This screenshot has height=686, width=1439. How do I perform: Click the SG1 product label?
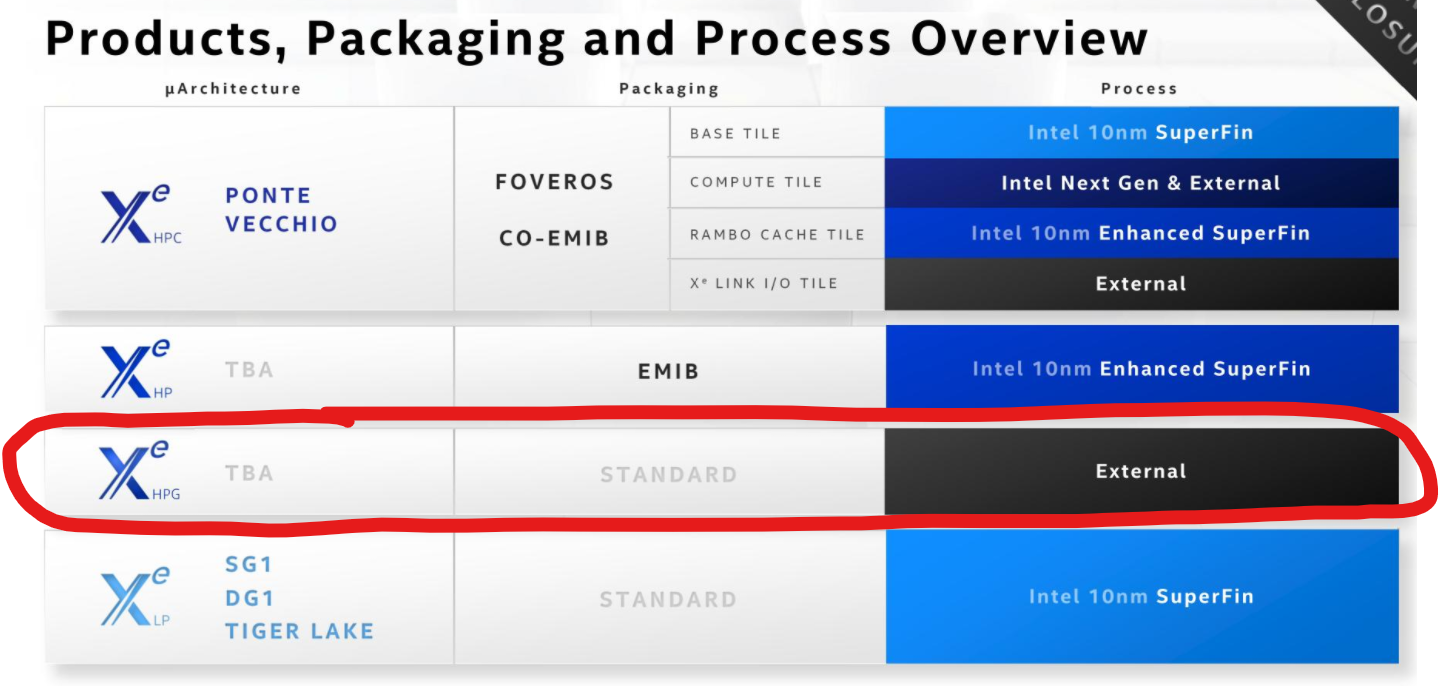[249, 565]
